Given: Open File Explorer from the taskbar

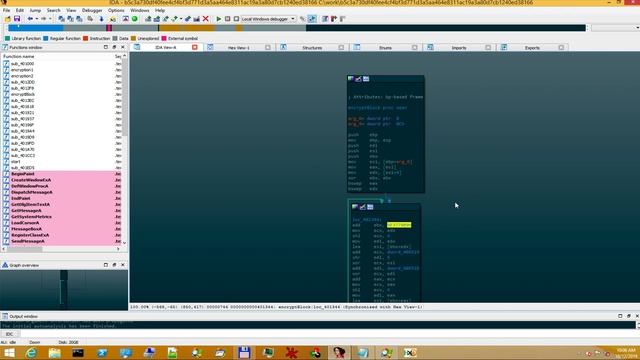Looking at the screenshot, I should coord(55,353).
